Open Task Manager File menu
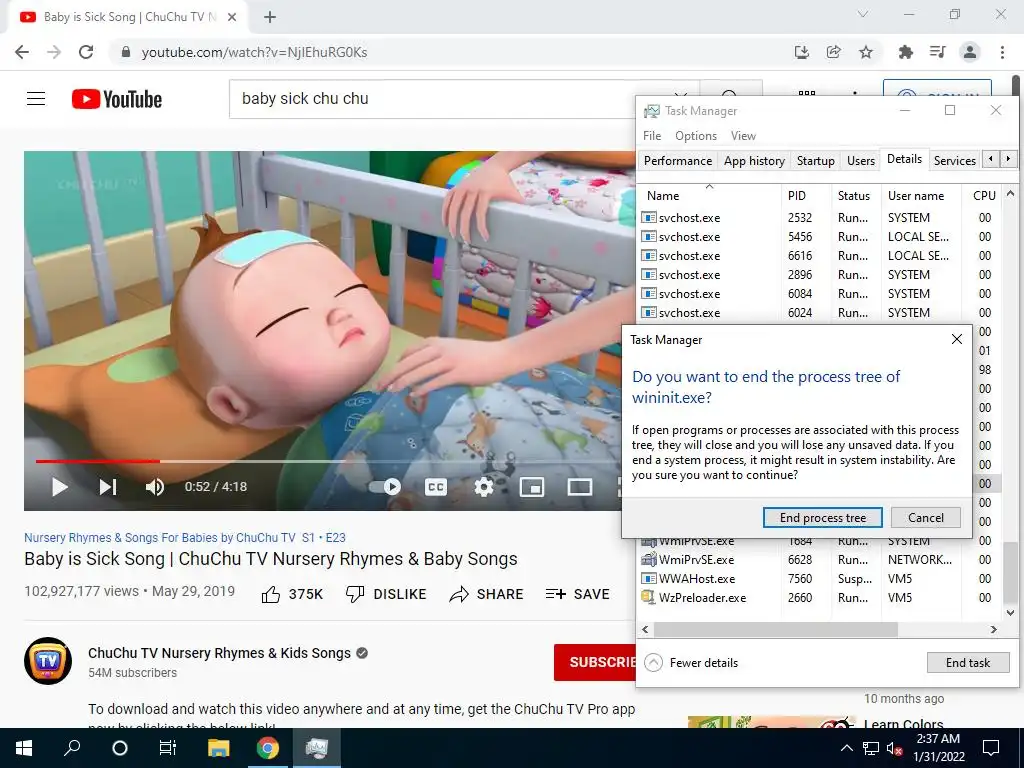 click(x=652, y=136)
